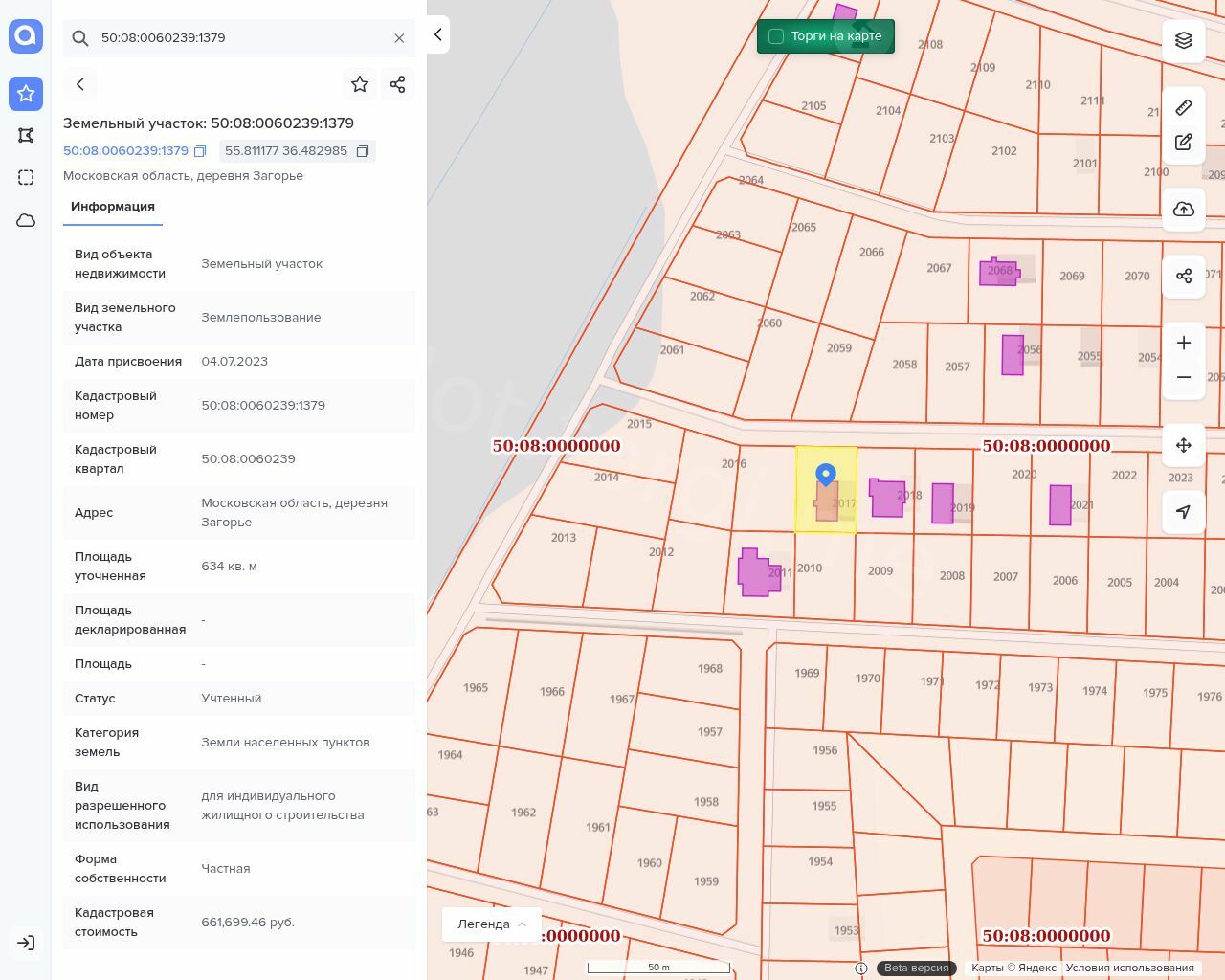Copy cadastral number 50:08:0060239:1379
1225x980 pixels.
200,151
